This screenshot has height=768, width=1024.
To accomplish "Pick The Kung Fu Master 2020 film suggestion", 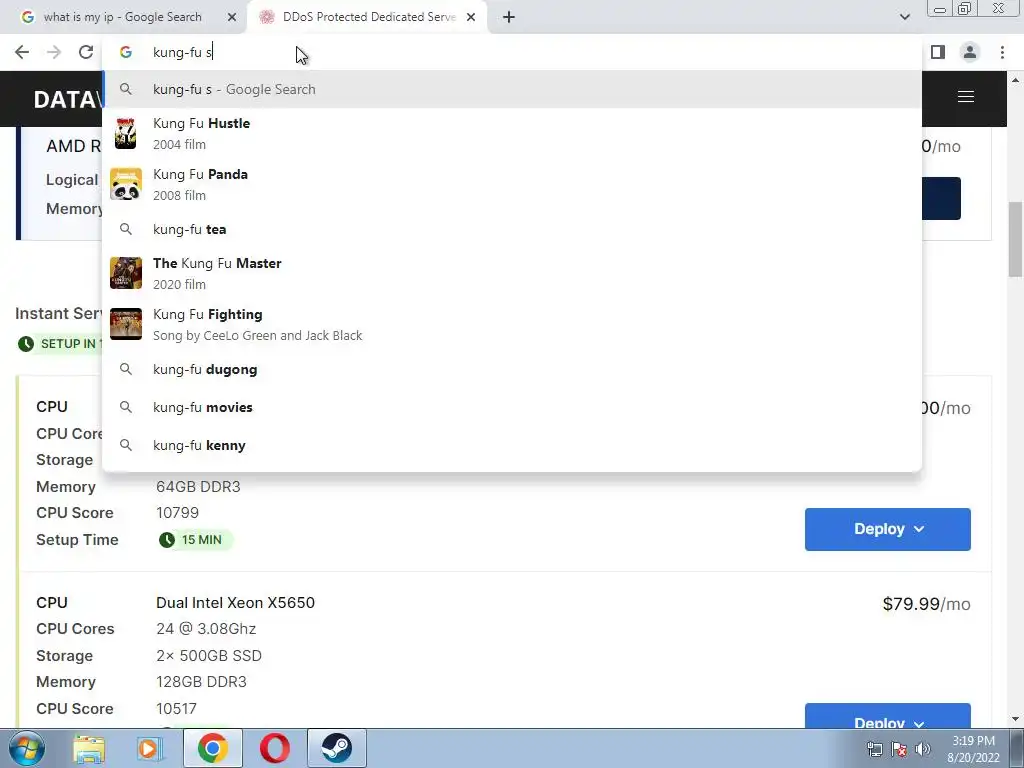I will [x=513, y=273].
